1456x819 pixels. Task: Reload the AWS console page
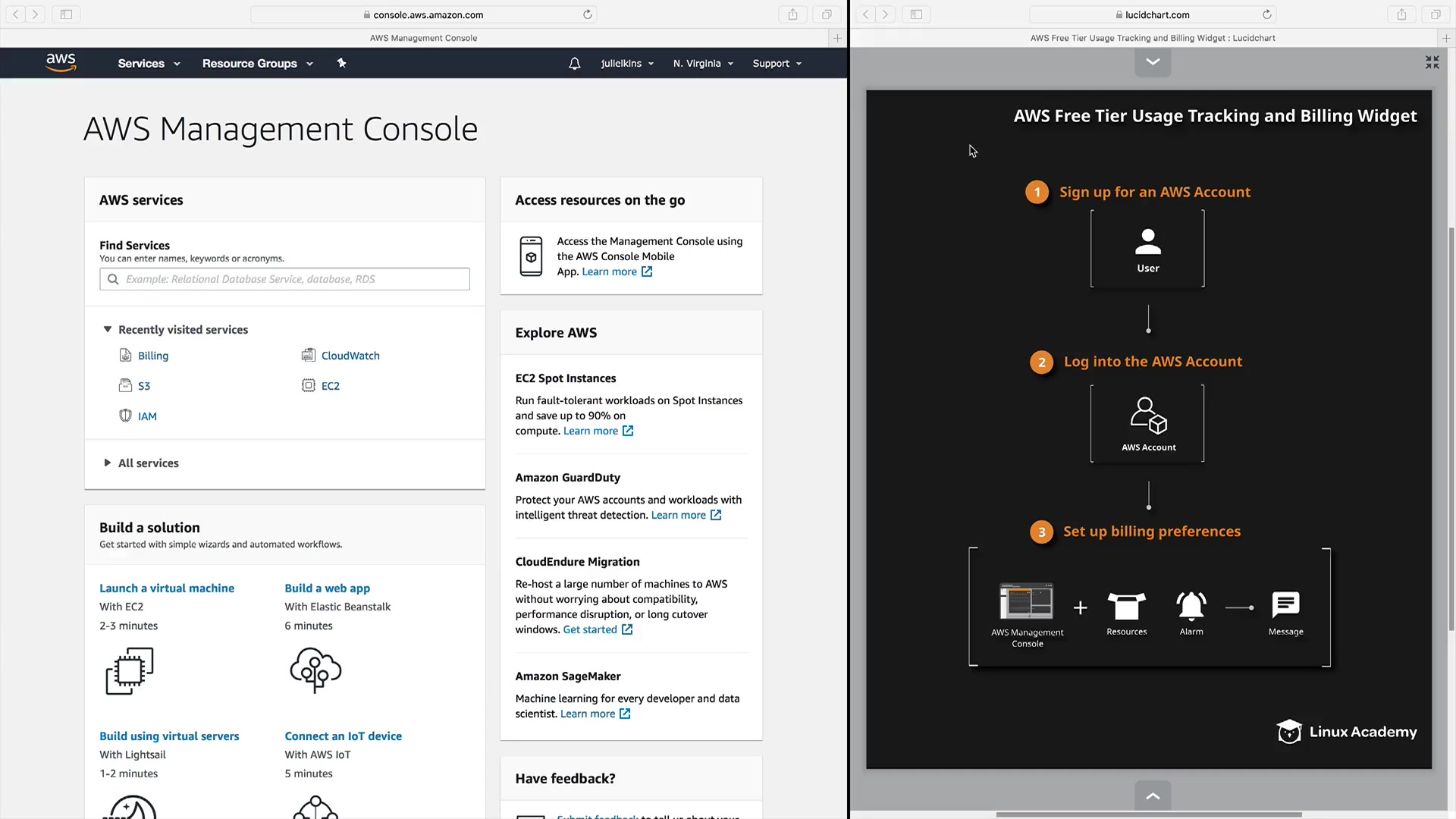click(587, 14)
